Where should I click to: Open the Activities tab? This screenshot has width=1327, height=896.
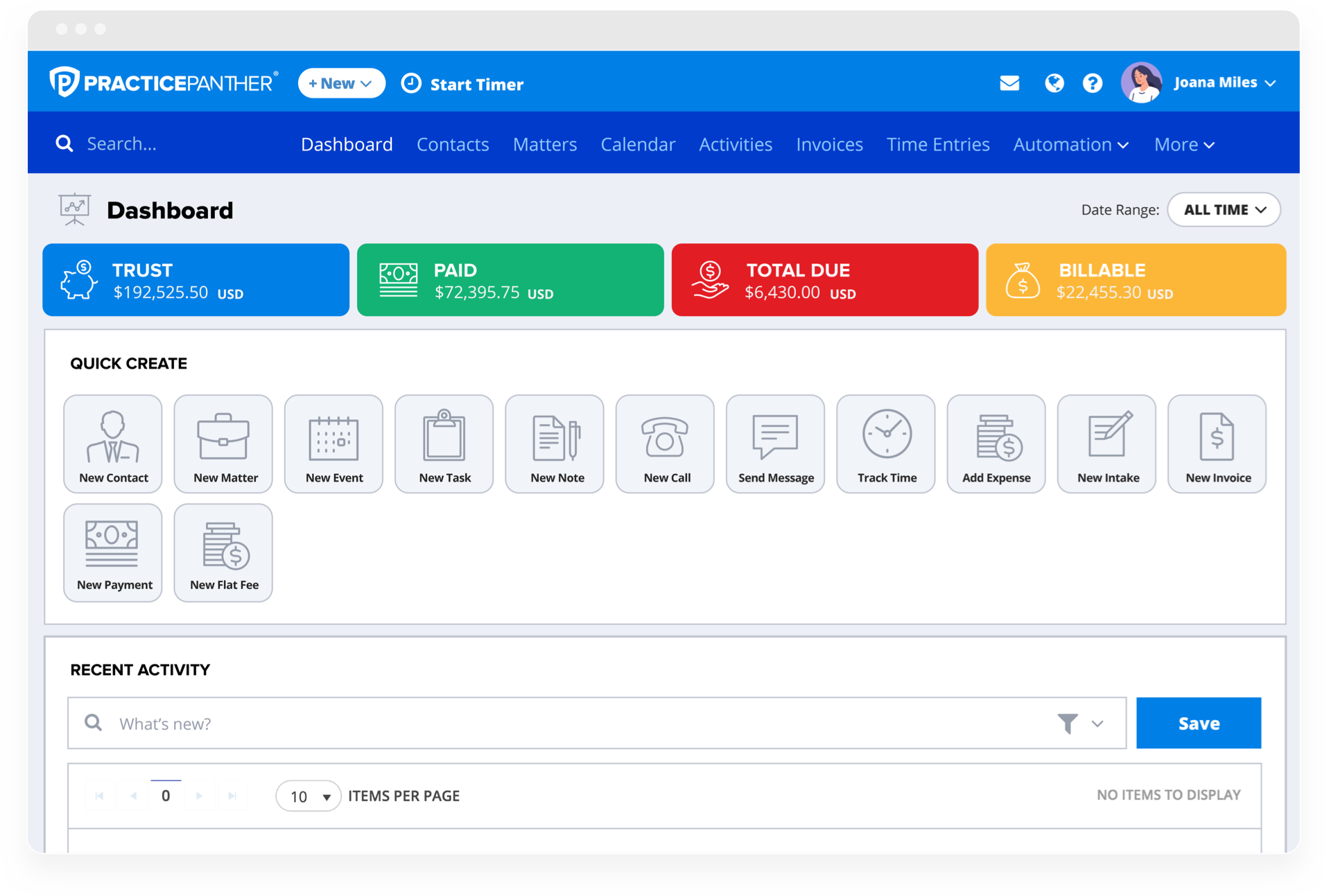click(x=736, y=144)
